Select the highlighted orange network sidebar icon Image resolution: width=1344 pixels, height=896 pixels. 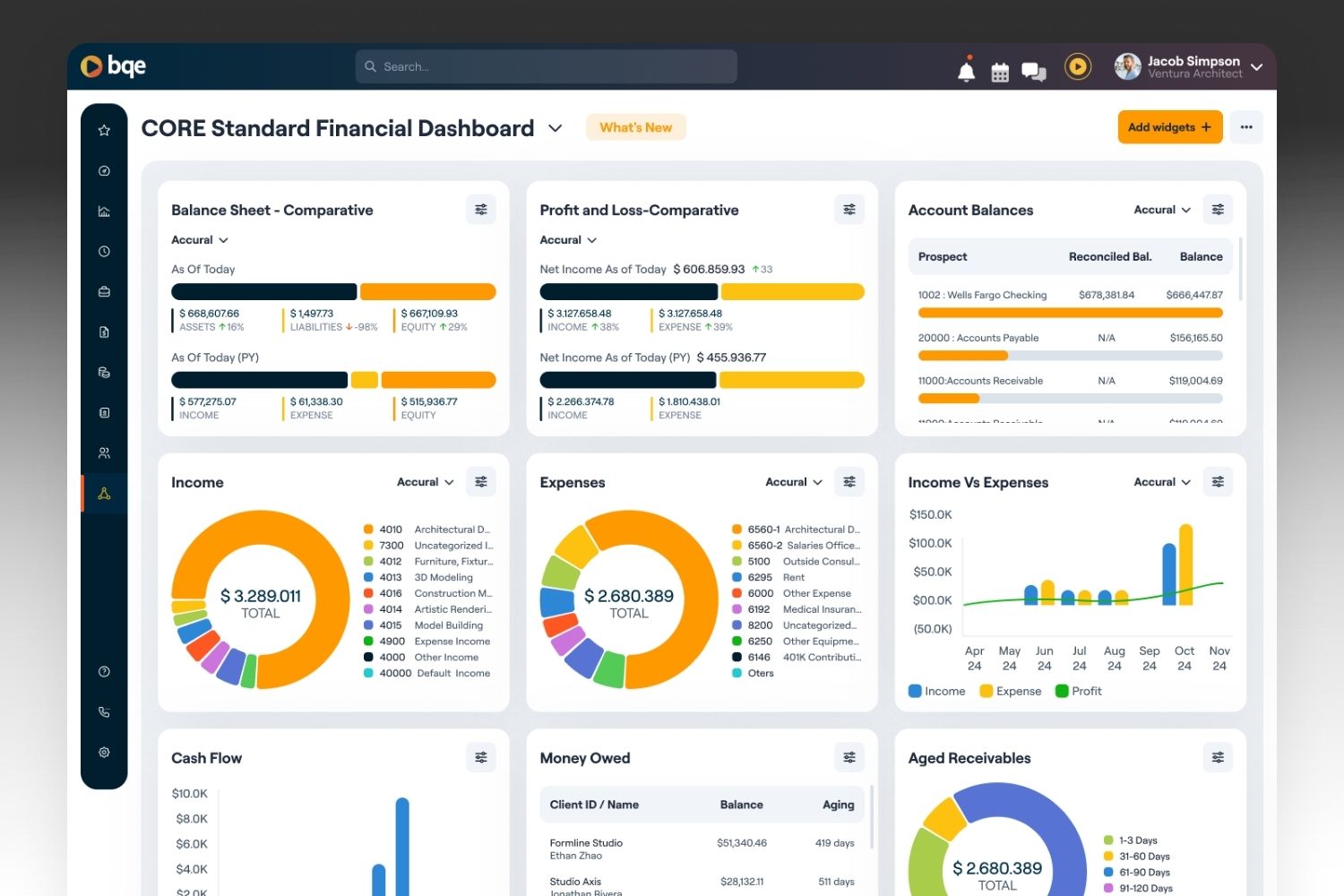click(x=104, y=494)
